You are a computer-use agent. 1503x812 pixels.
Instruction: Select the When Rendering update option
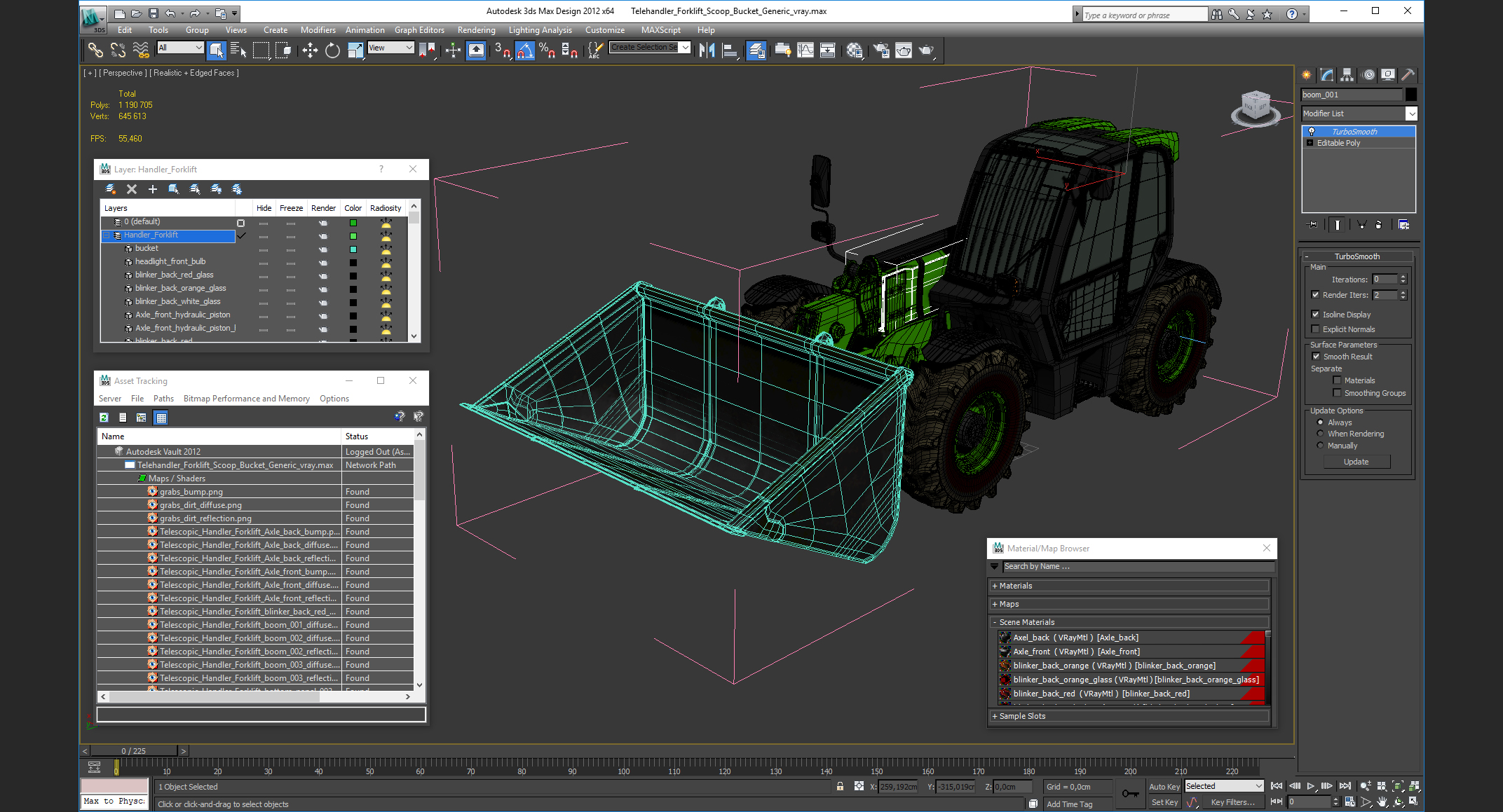click(1320, 434)
